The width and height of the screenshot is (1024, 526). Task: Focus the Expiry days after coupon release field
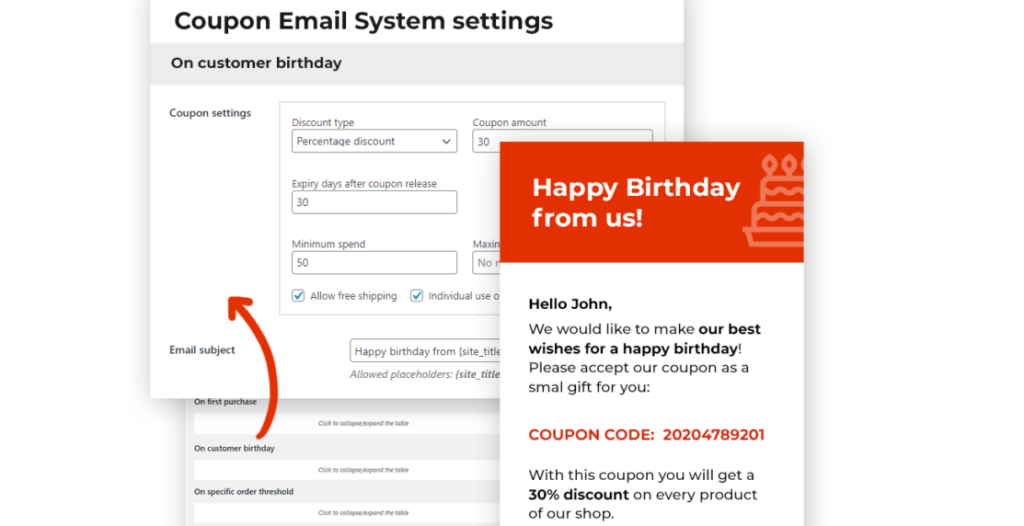(374, 202)
